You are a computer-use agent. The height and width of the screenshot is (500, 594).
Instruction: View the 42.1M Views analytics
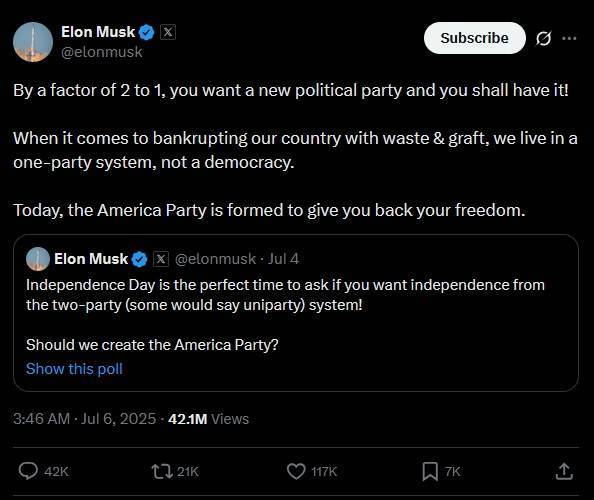[208, 419]
